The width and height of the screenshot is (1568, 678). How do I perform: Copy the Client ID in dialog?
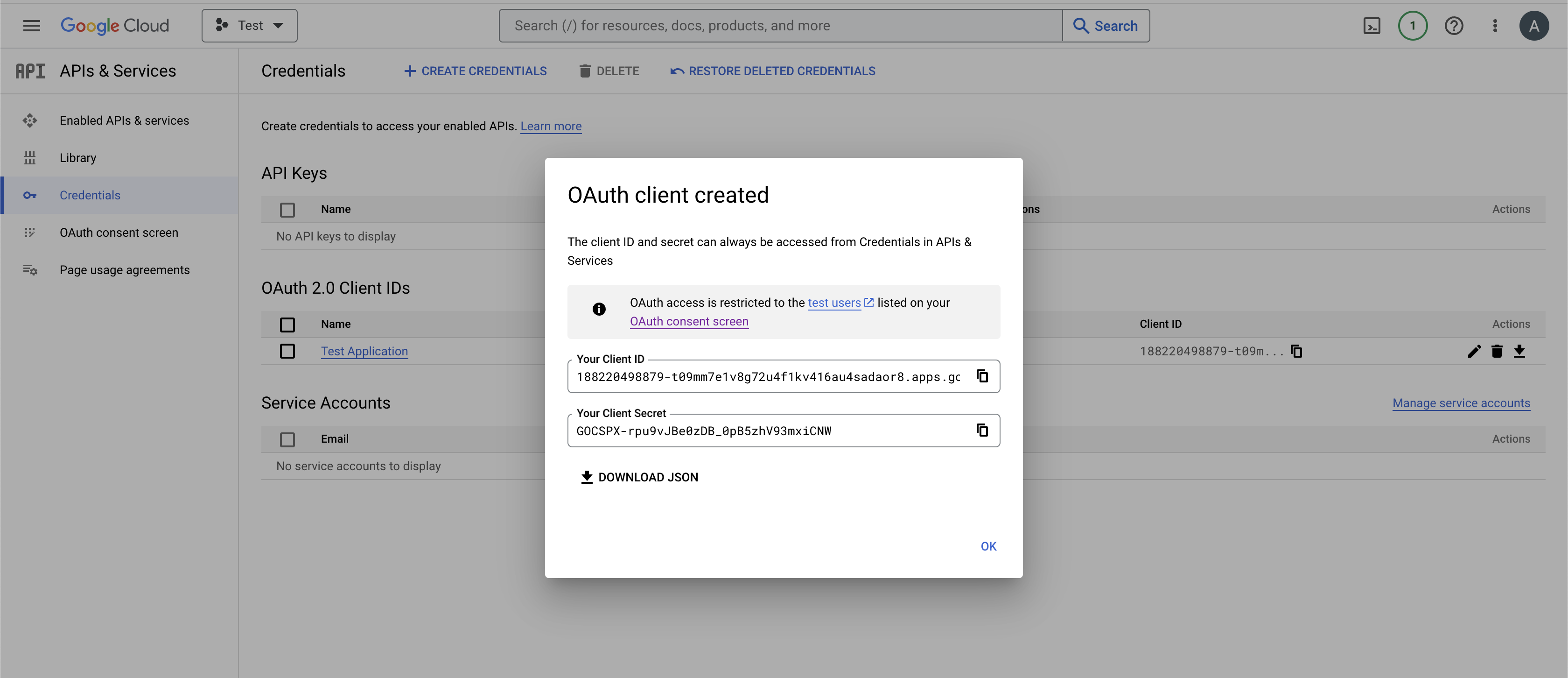click(982, 376)
